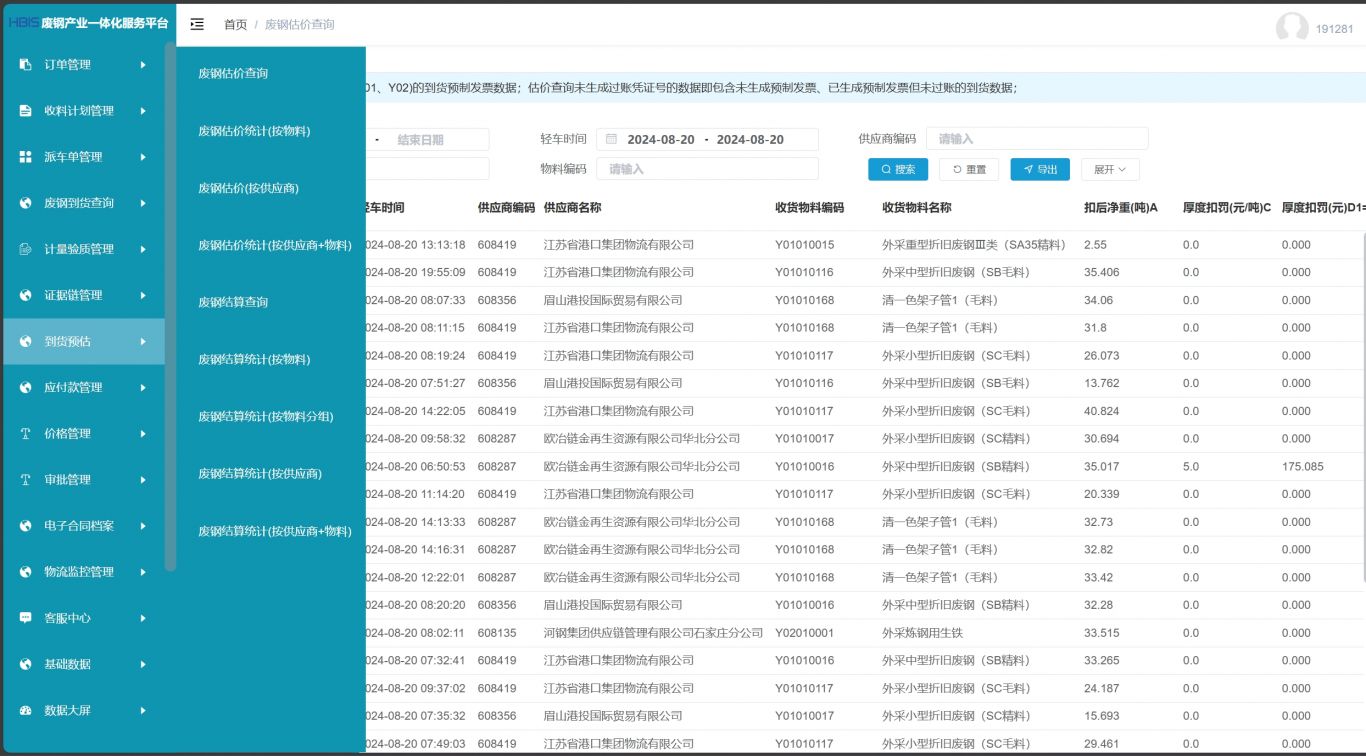The image size is (1366, 756).
Task: Click the 到货预估 globe icon
Action: pos(26,342)
